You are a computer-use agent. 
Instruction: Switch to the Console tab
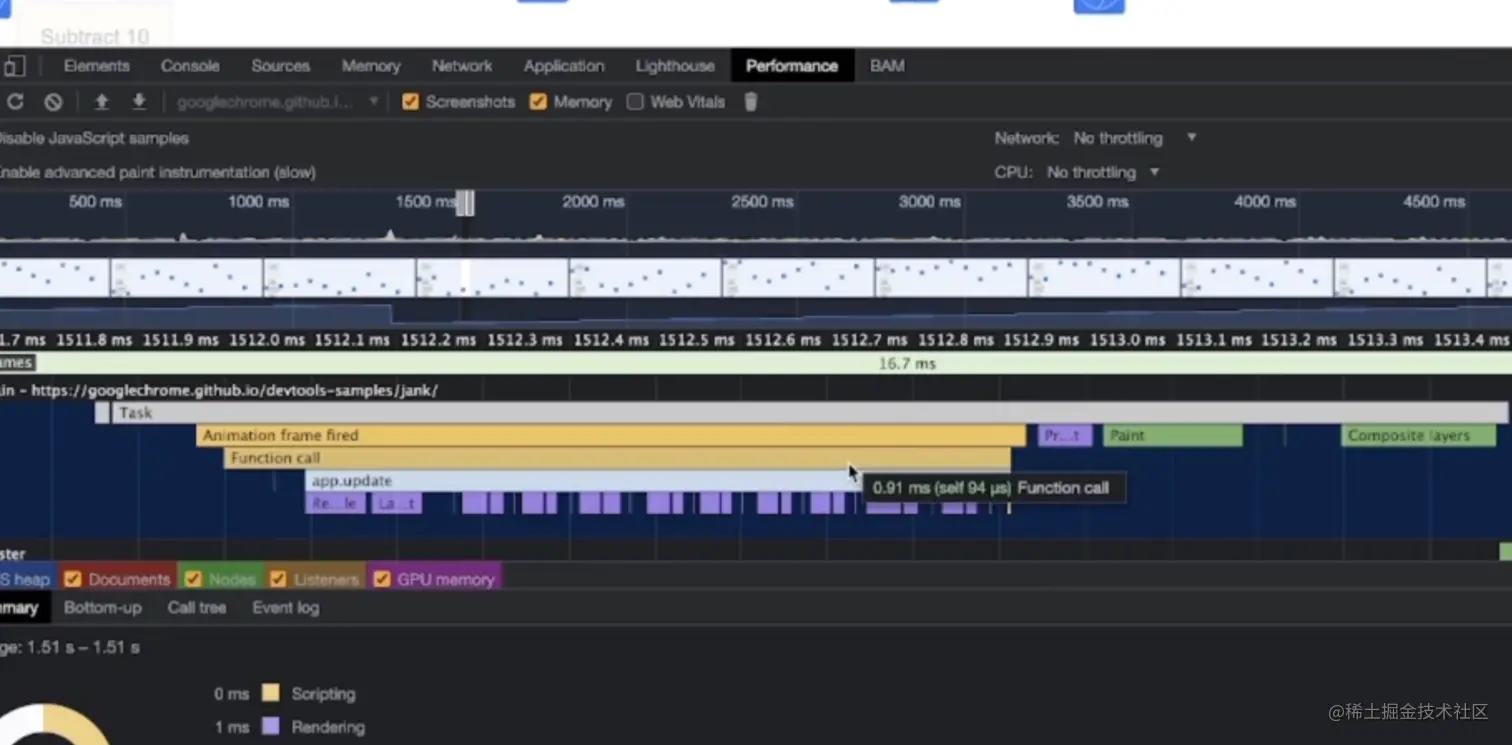[x=190, y=66]
